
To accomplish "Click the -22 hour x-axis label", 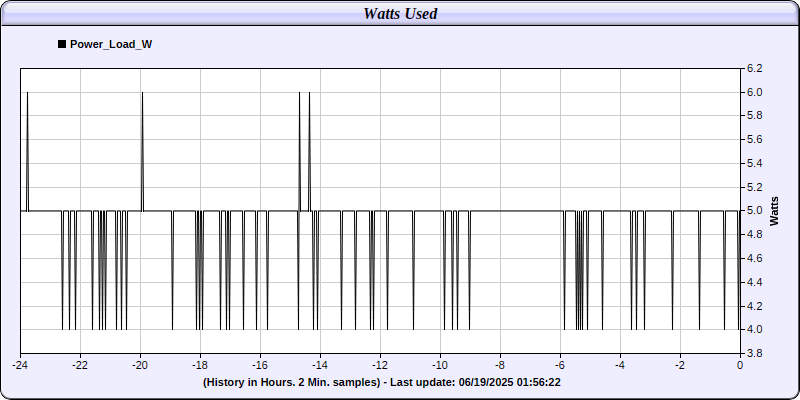I will pos(80,365).
